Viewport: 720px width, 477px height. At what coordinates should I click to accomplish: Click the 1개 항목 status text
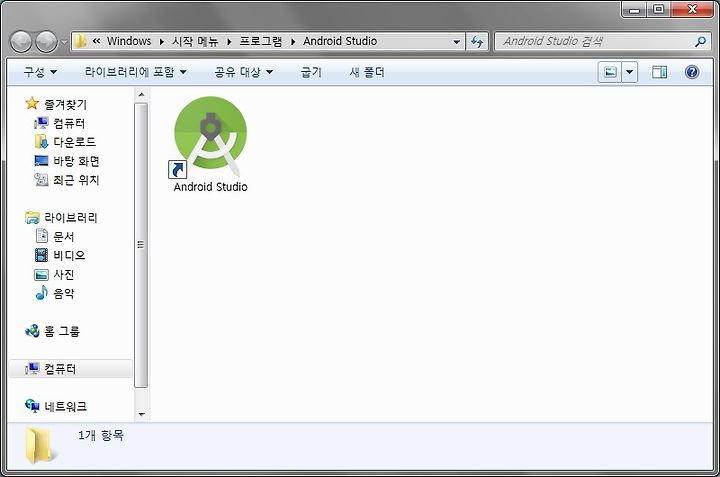click(101, 435)
